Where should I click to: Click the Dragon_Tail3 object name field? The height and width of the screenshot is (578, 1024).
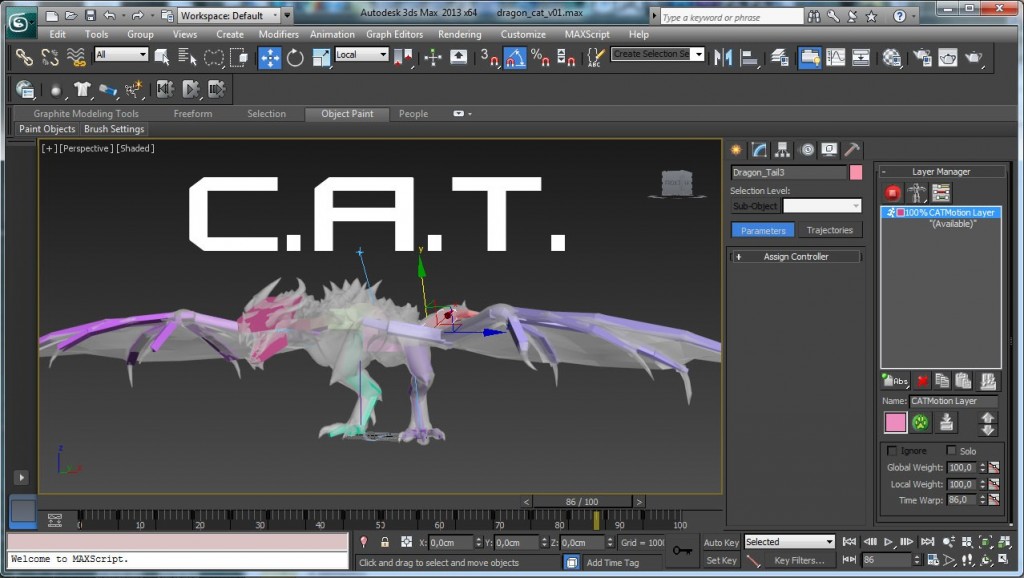tap(788, 172)
